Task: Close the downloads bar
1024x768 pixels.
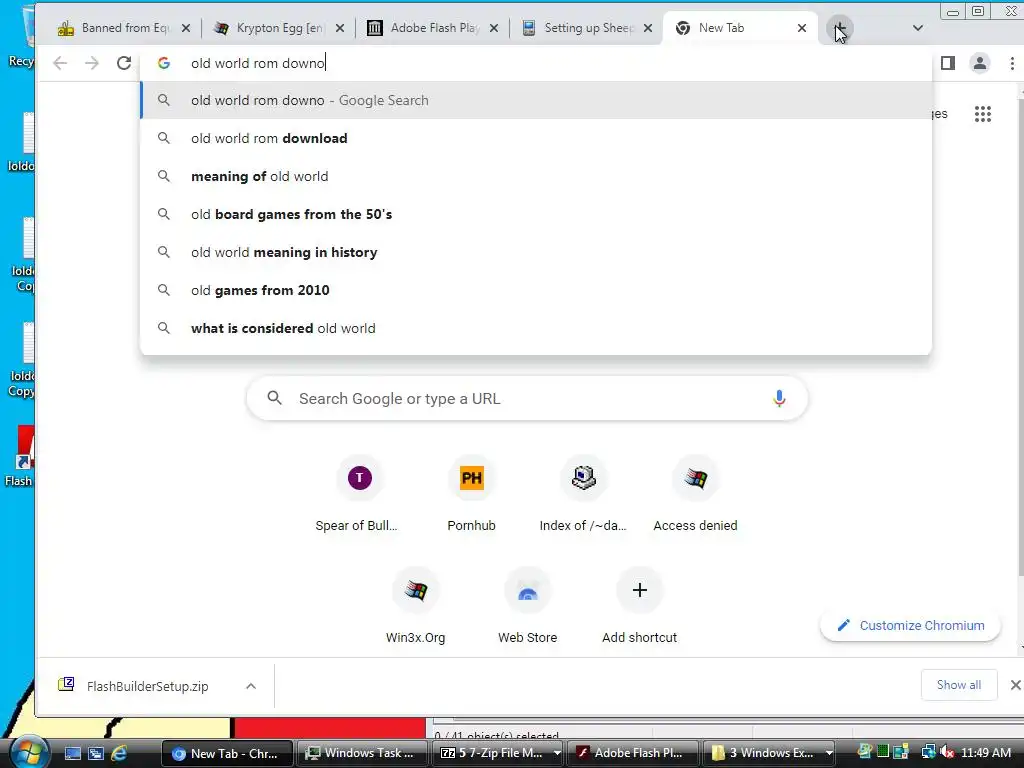Action: 1016,685
